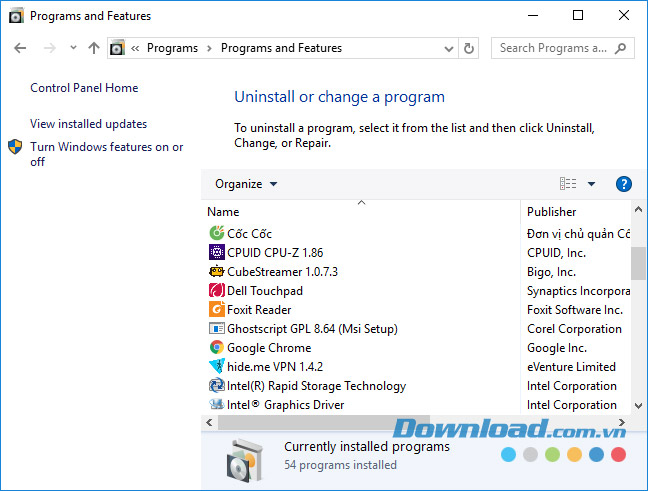Open help with the blue question mark
Screen dimensions: 648x491
point(624,184)
